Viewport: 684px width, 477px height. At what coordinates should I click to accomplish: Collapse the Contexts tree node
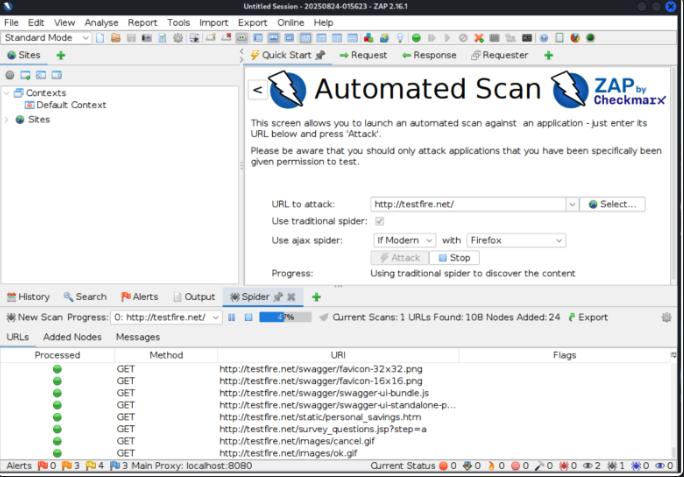click(x=7, y=93)
